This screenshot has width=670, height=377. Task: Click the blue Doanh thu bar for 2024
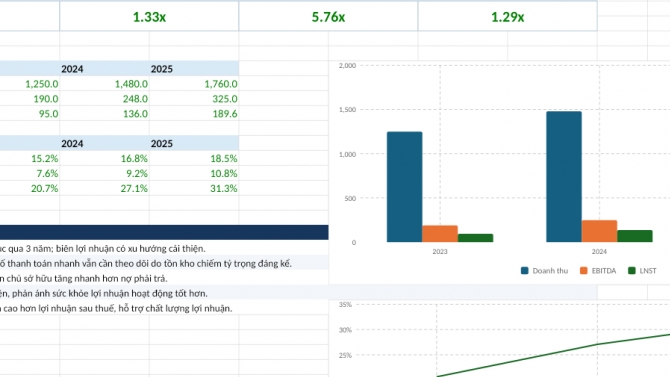click(564, 177)
